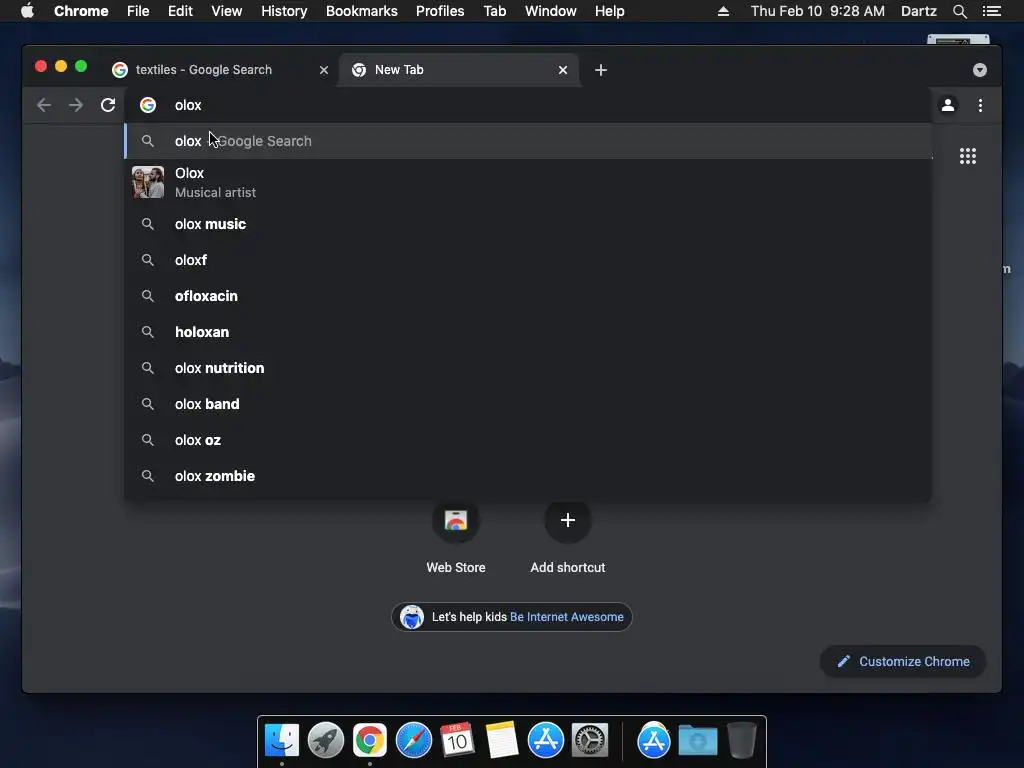1024x768 pixels.
Task: Open the Window menu
Action: [x=551, y=11]
